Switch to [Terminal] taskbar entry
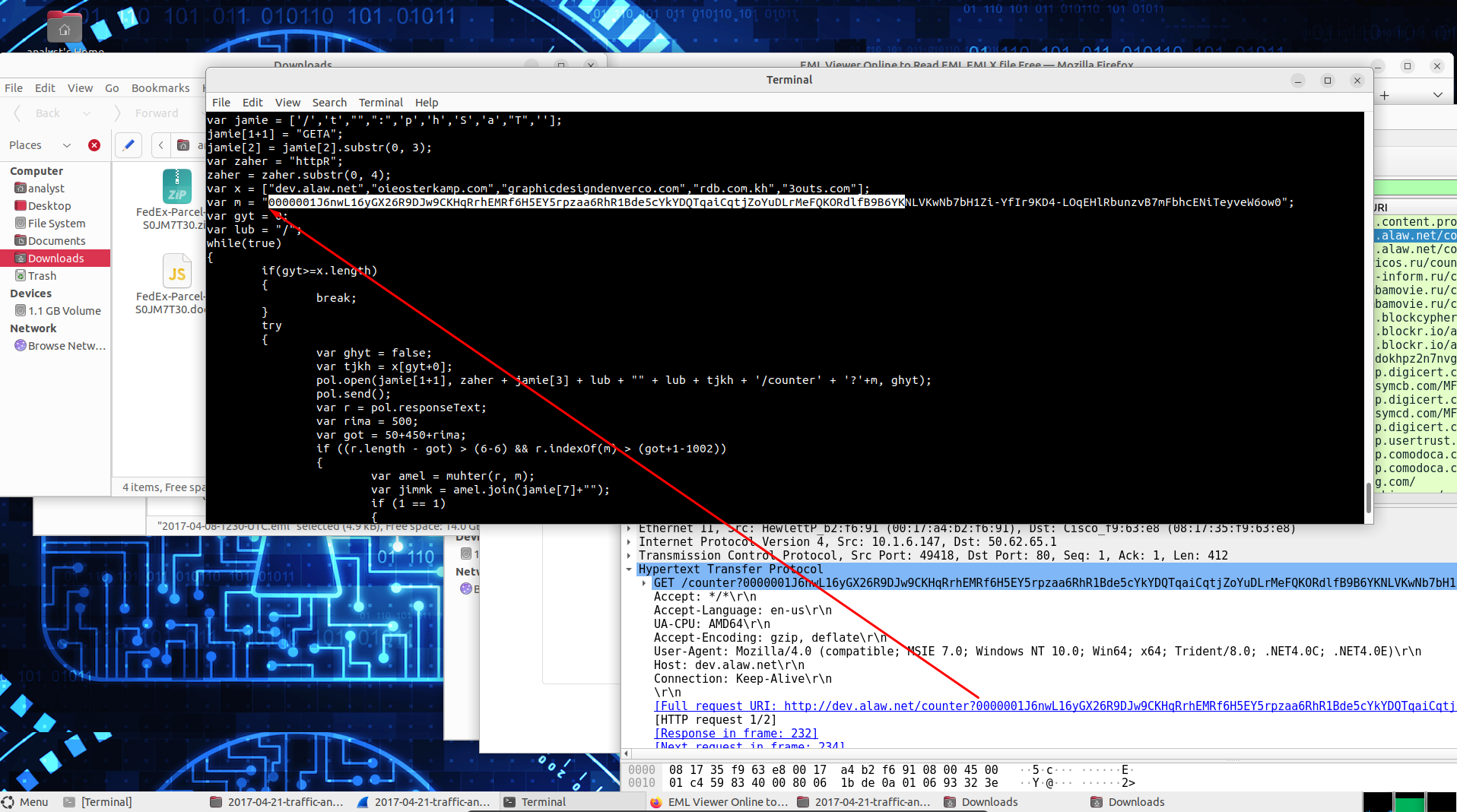This screenshot has width=1457, height=812. (98, 802)
